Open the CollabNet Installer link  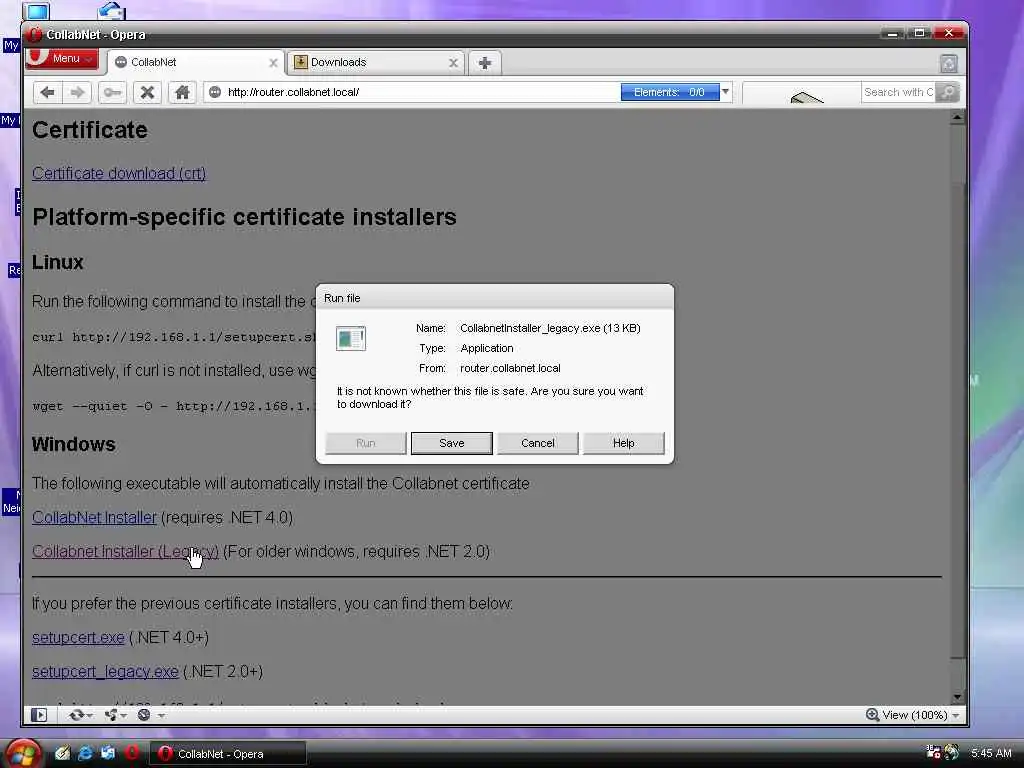pos(95,517)
